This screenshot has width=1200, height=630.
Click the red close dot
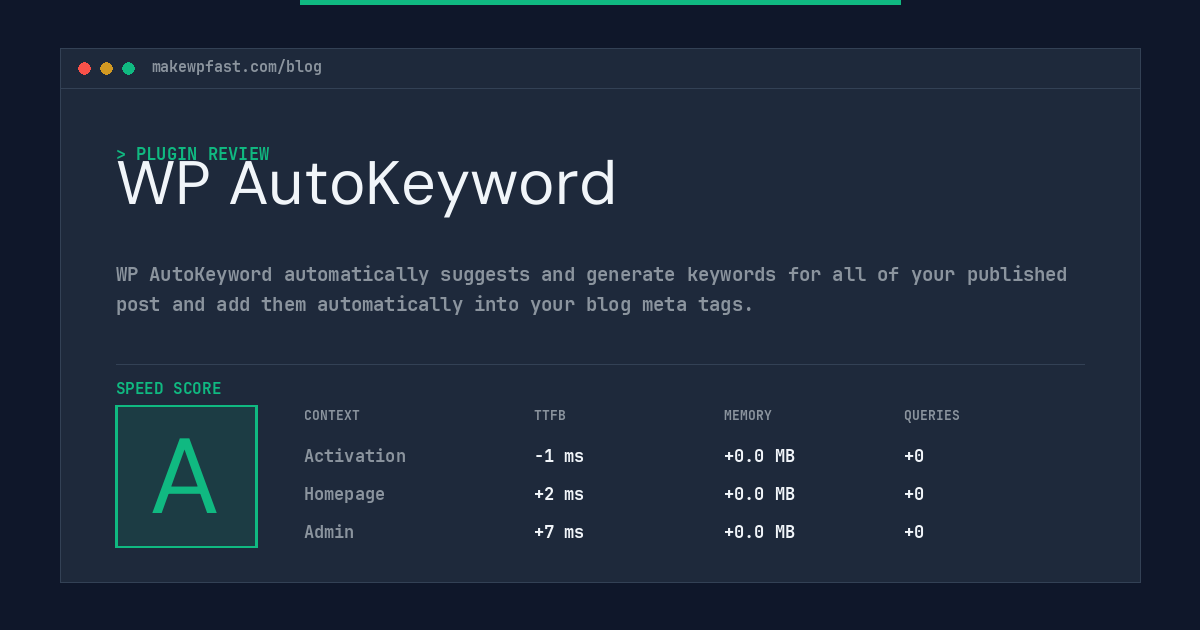(84, 68)
